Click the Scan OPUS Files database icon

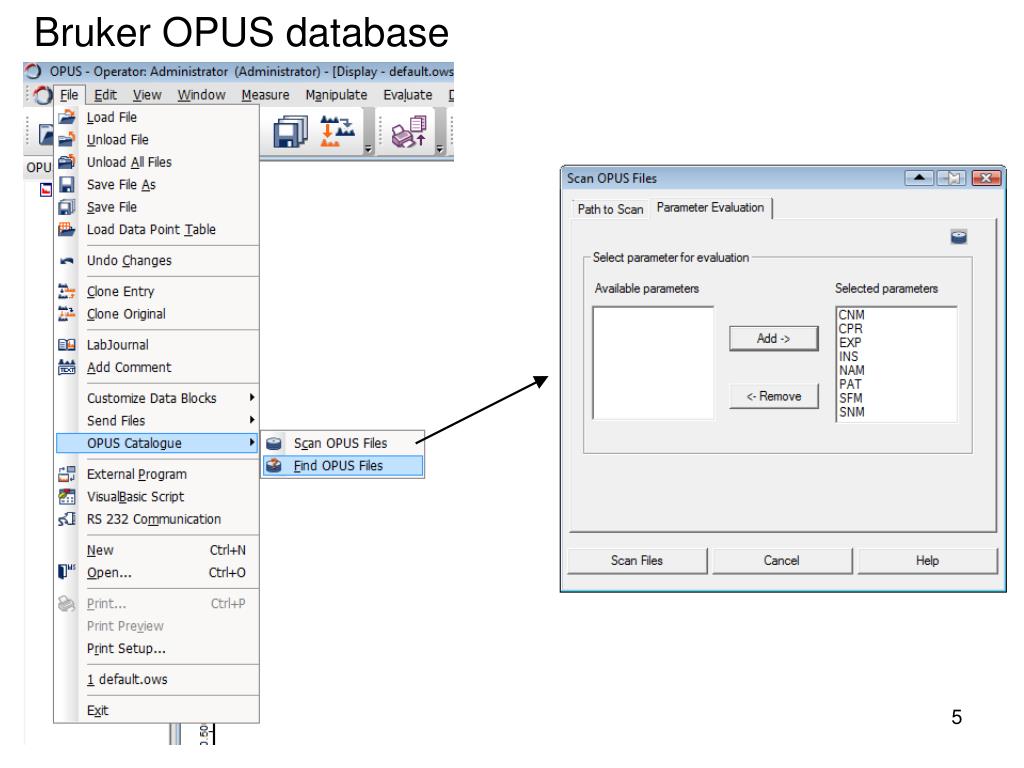[274, 443]
